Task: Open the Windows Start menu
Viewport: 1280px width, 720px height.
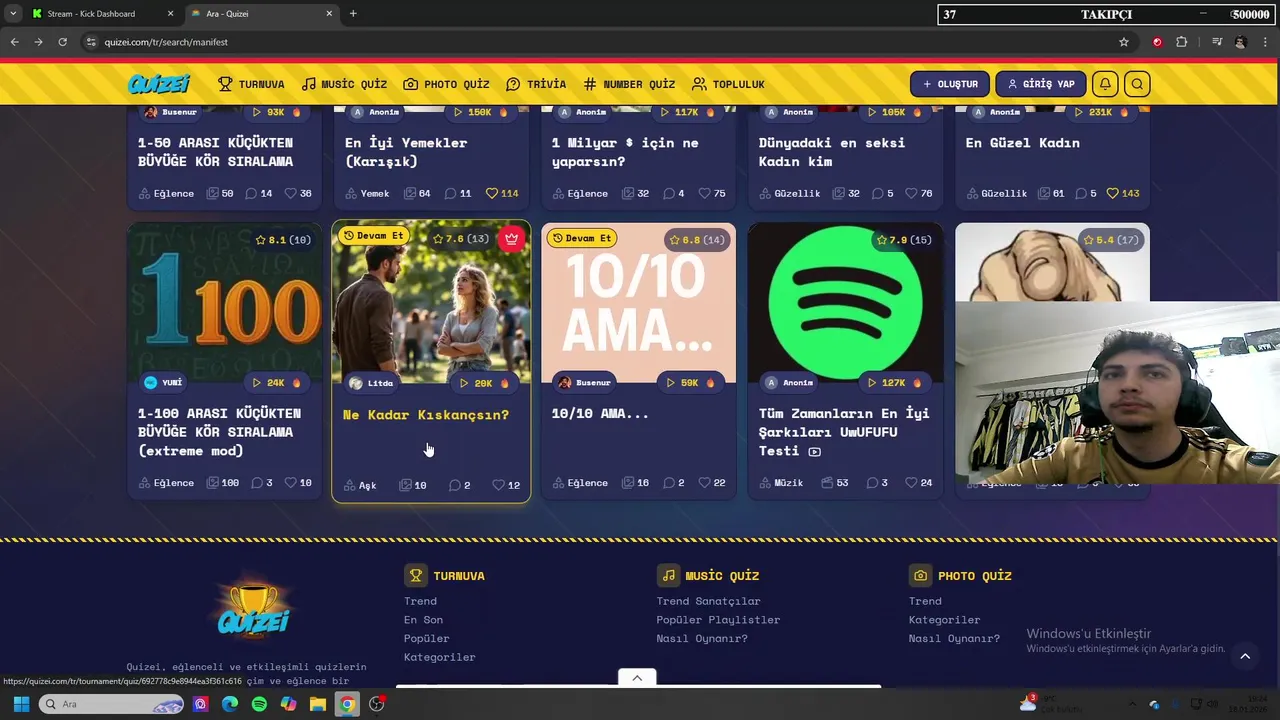Action: [21, 704]
